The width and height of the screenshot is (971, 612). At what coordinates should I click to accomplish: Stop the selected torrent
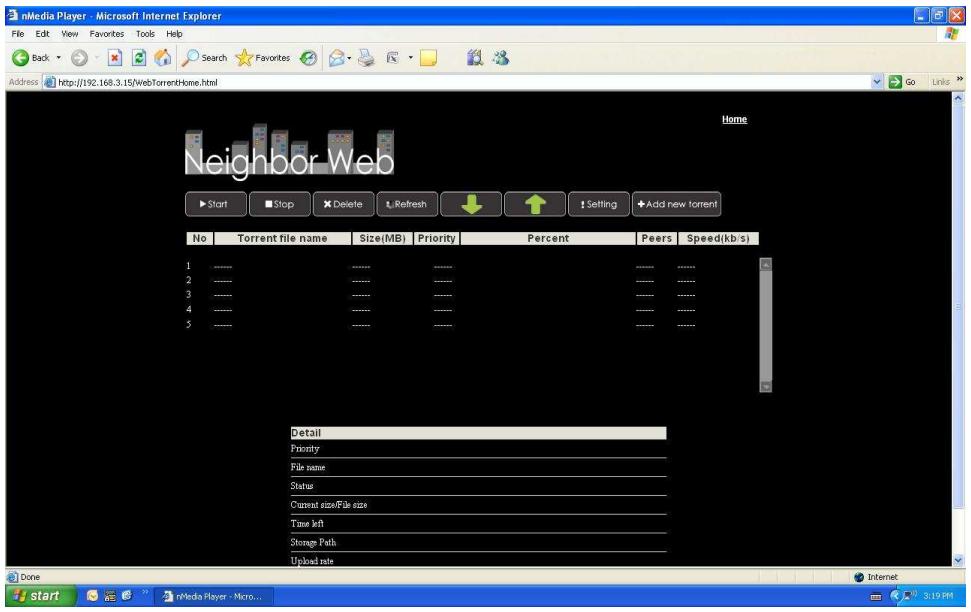(278, 203)
